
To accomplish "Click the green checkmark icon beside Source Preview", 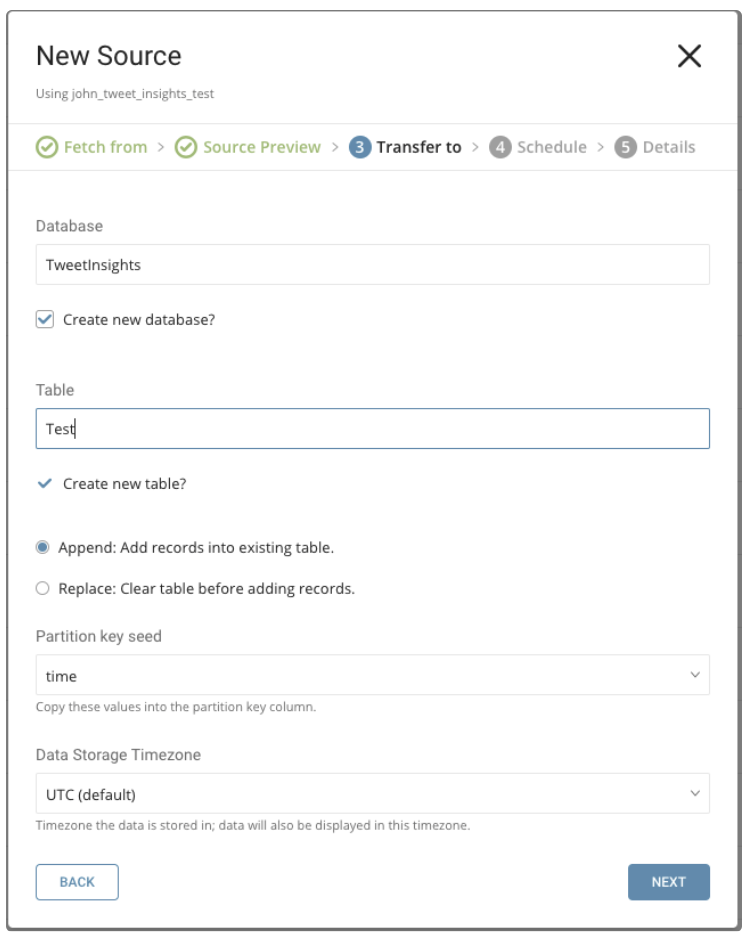I will [186, 148].
